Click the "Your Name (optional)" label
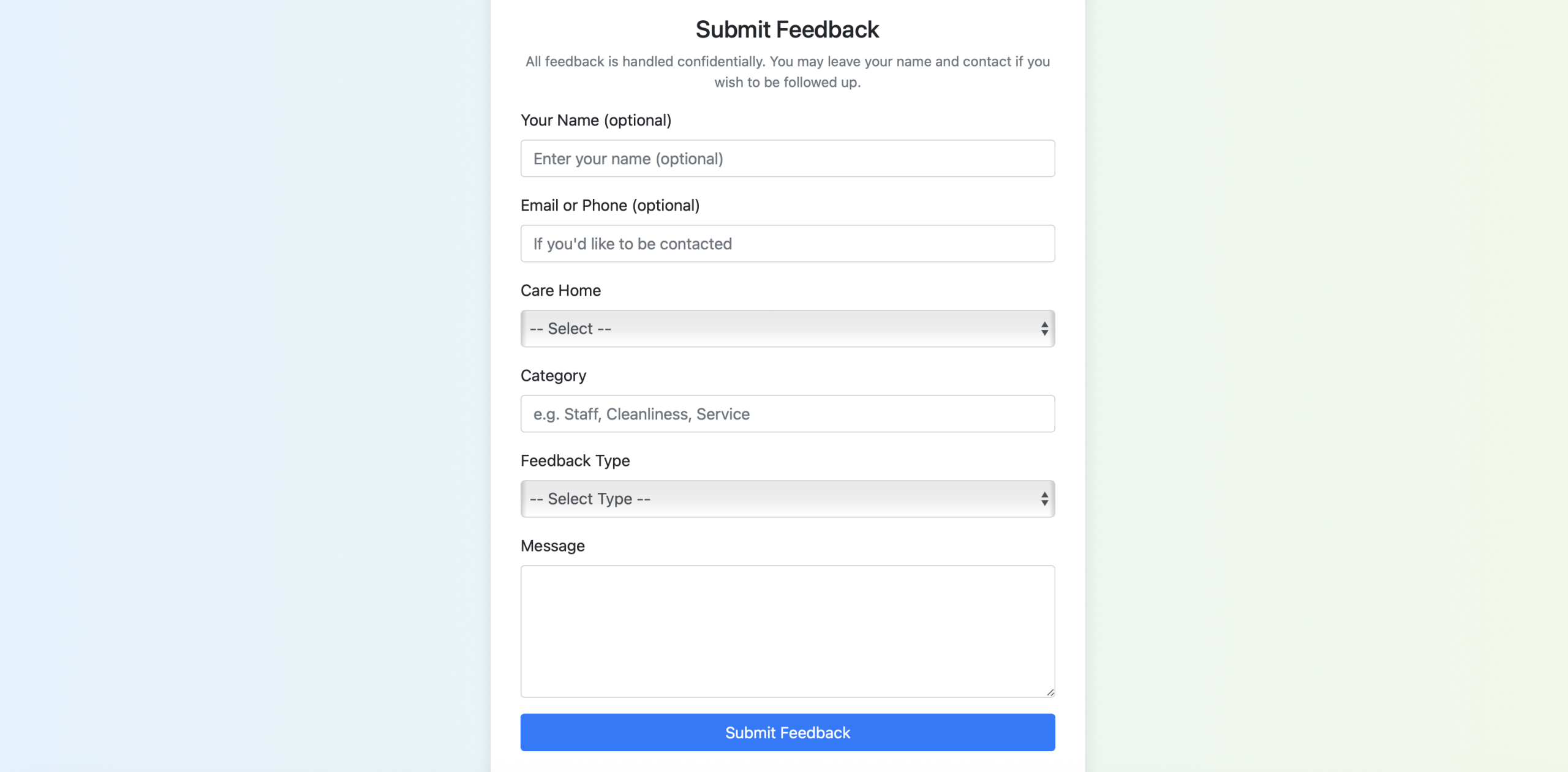1568x772 pixels. coord(595,120)
